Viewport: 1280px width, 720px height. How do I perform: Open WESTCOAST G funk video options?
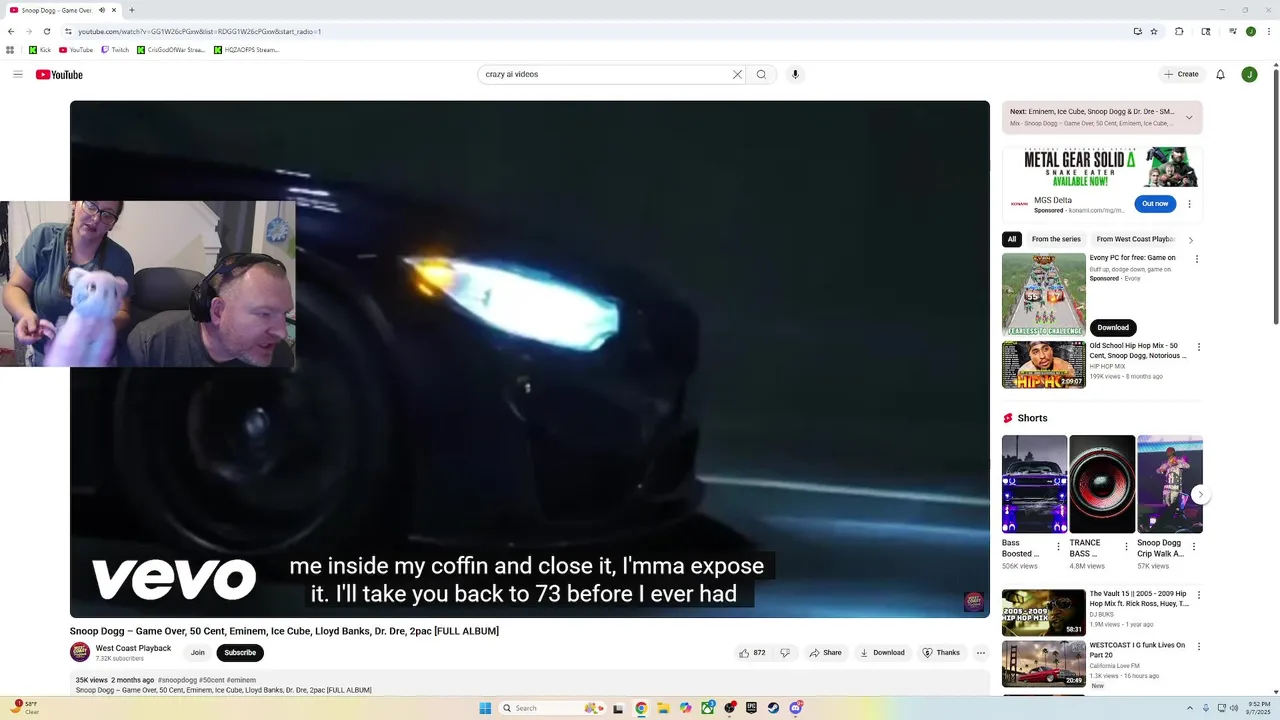(1199, 647)
